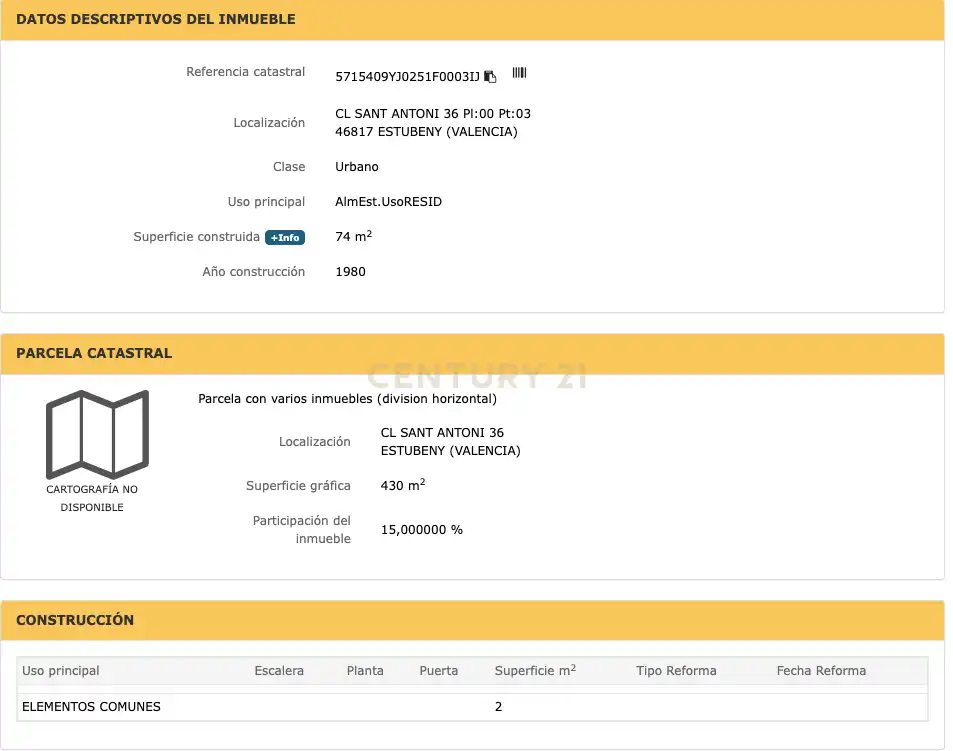Screen dimensions: 953x751
Task: Click the postal line 46817 ESTUBENY (VALENCIA)
Action: 426,132
